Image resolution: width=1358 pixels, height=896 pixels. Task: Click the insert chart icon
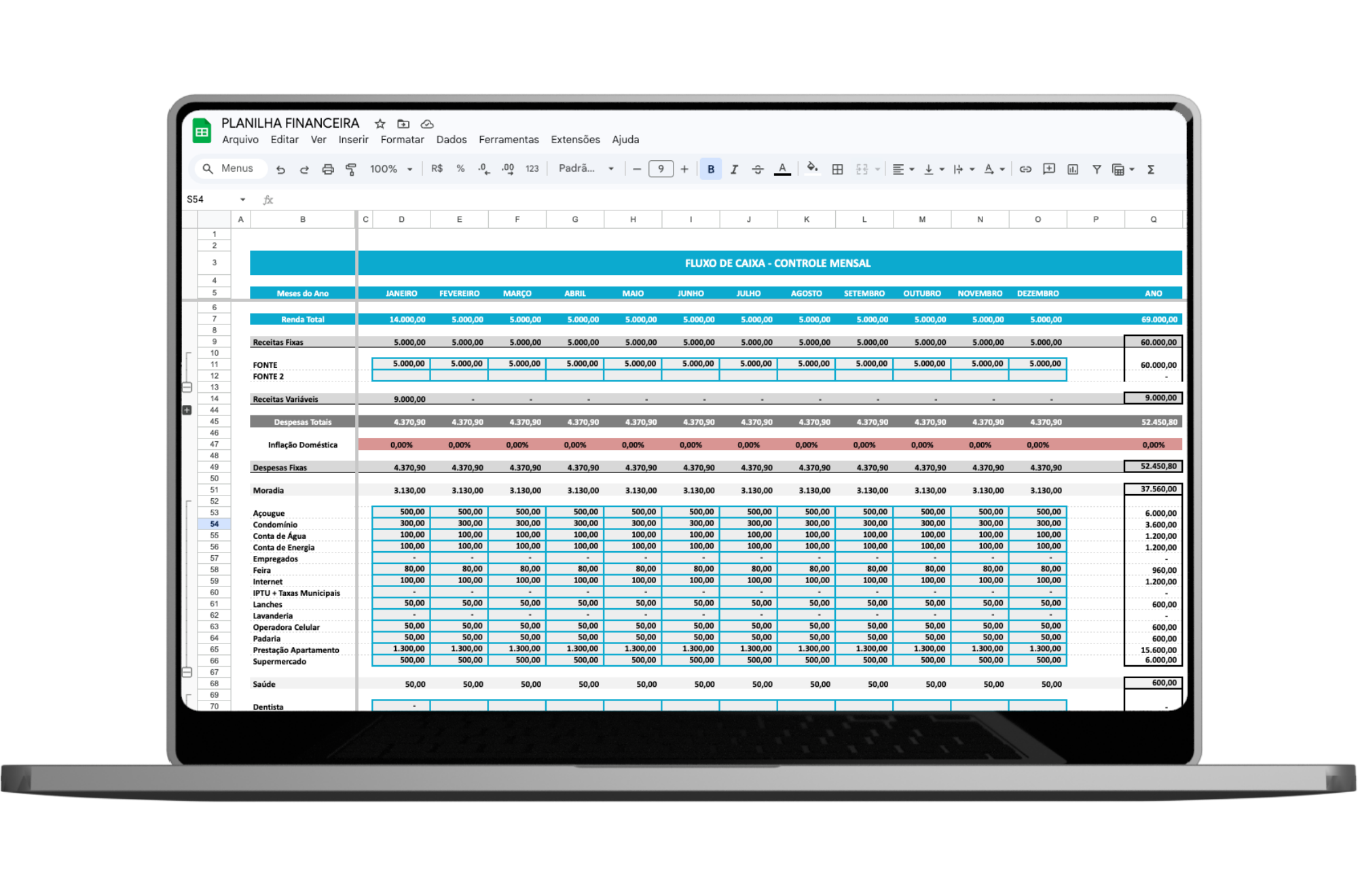pyautogui.click(x=1073, y=170)
